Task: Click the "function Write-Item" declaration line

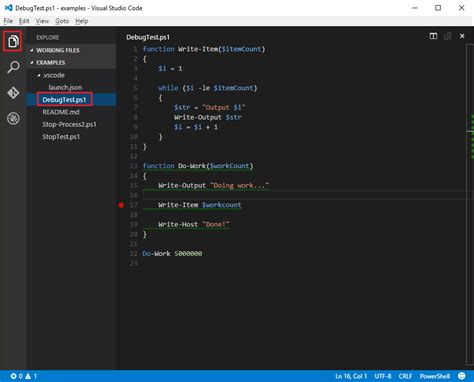Action: [204, 49]
